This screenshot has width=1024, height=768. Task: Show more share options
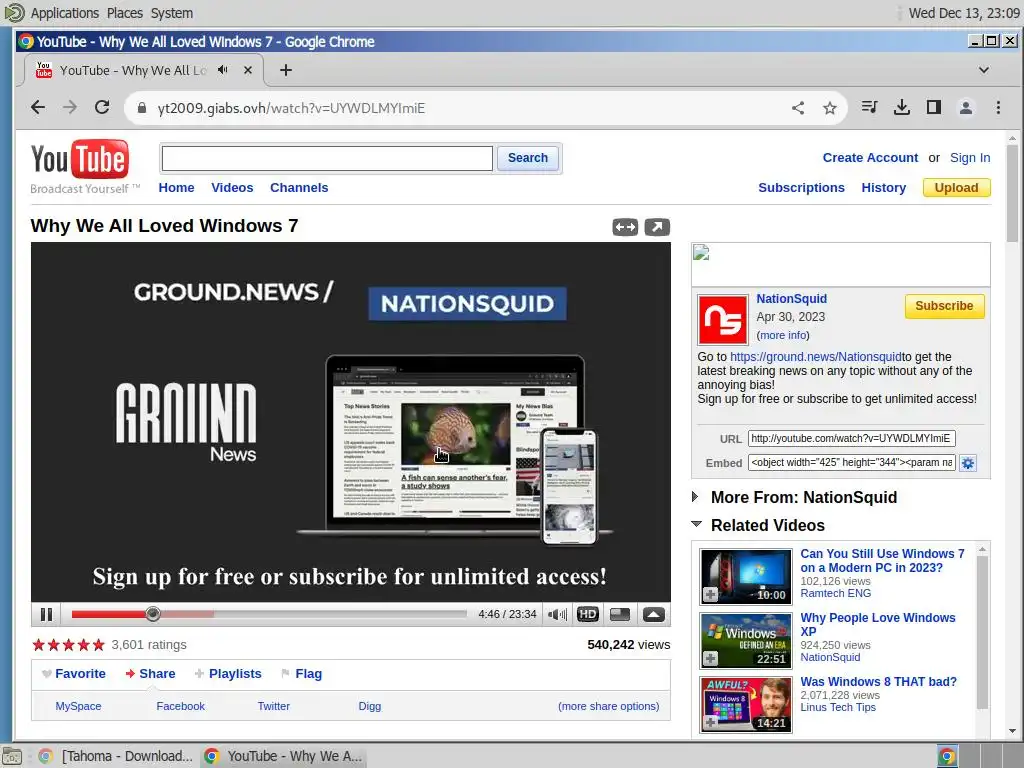[608, 706]
